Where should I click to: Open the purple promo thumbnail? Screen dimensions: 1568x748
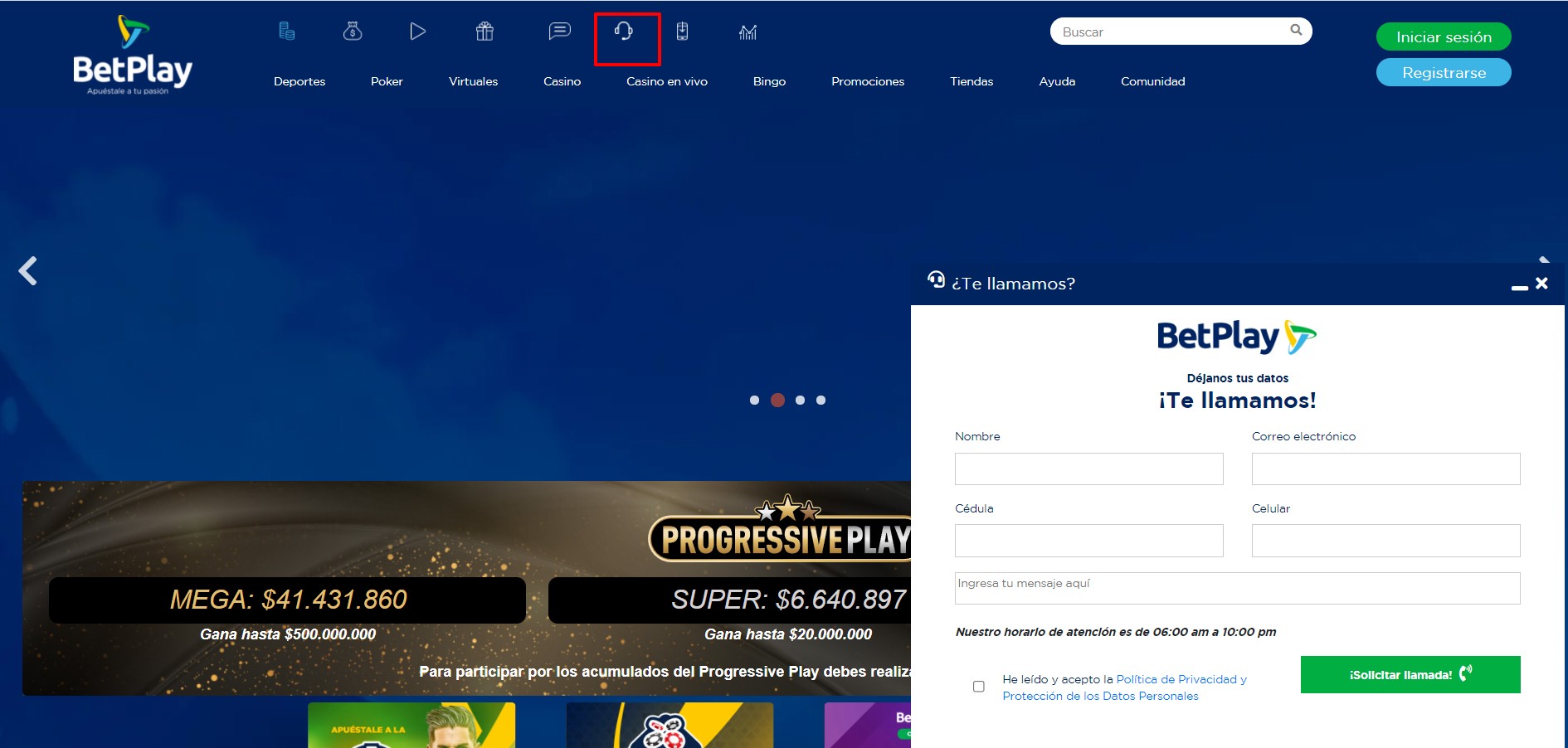click(x=868, y=725)
